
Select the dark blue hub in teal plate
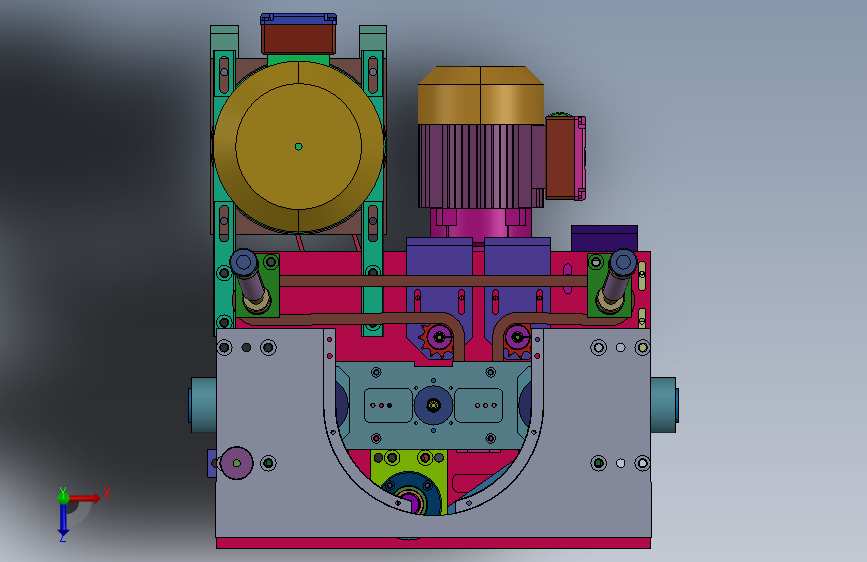tap(434, 405)
